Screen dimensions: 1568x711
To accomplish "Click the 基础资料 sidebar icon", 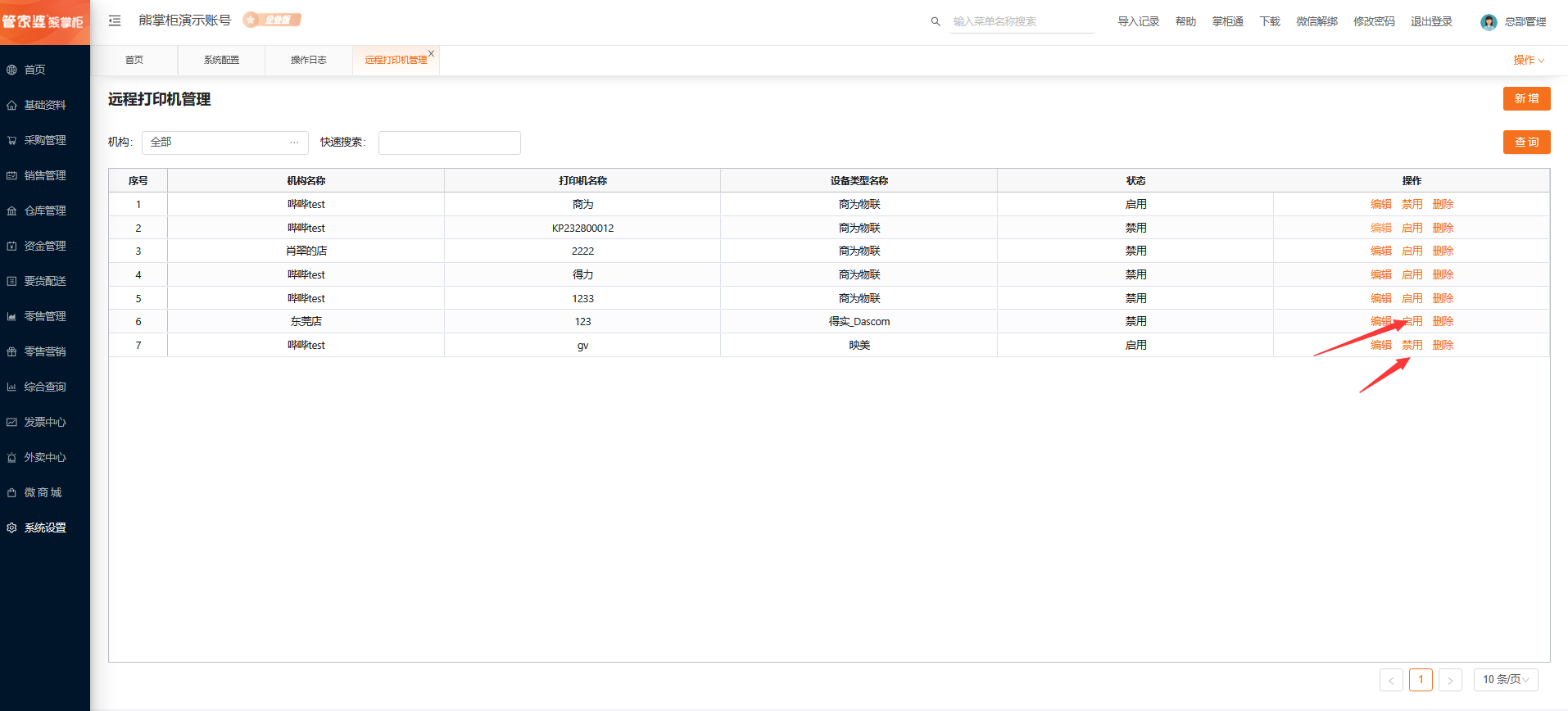I will 11,105.
